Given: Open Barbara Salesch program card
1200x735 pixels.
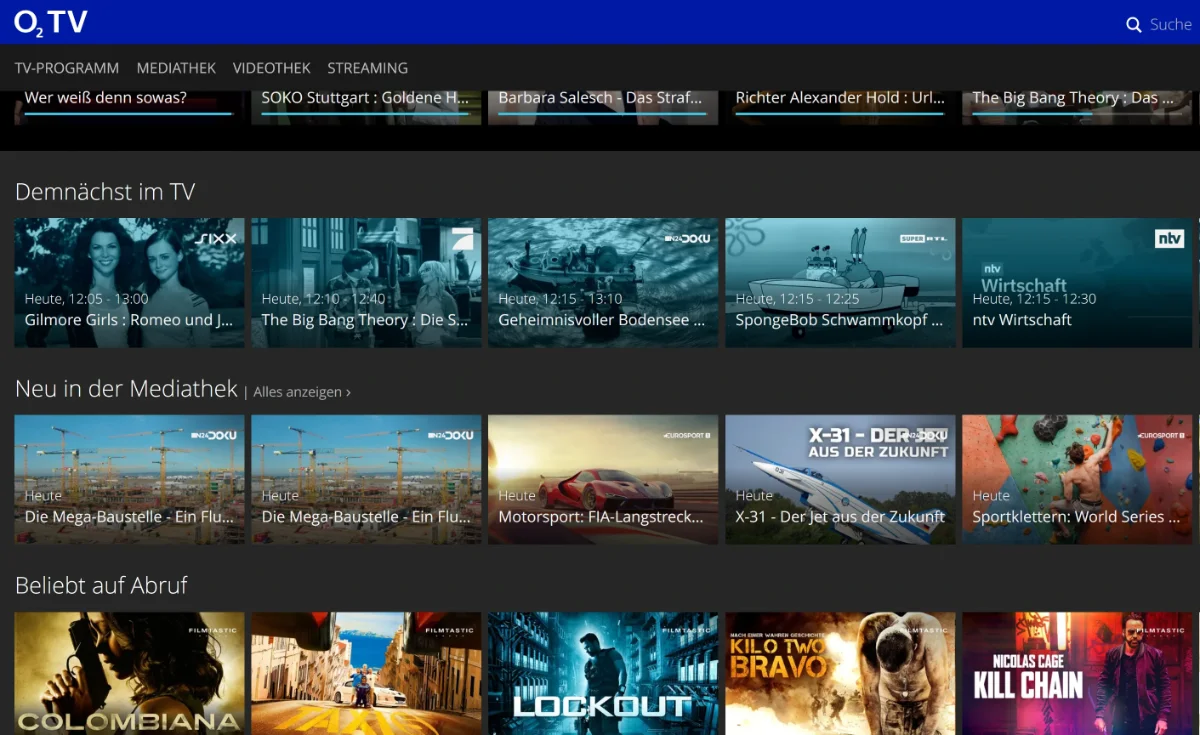Looking at the screenshot, I should pyautogui.click(x=603, y=107).
